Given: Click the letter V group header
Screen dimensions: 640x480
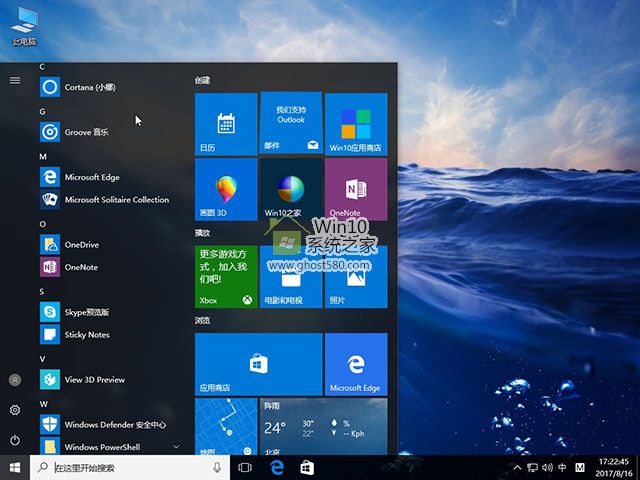Looking at the screenshot, I should tap(42, 359).
